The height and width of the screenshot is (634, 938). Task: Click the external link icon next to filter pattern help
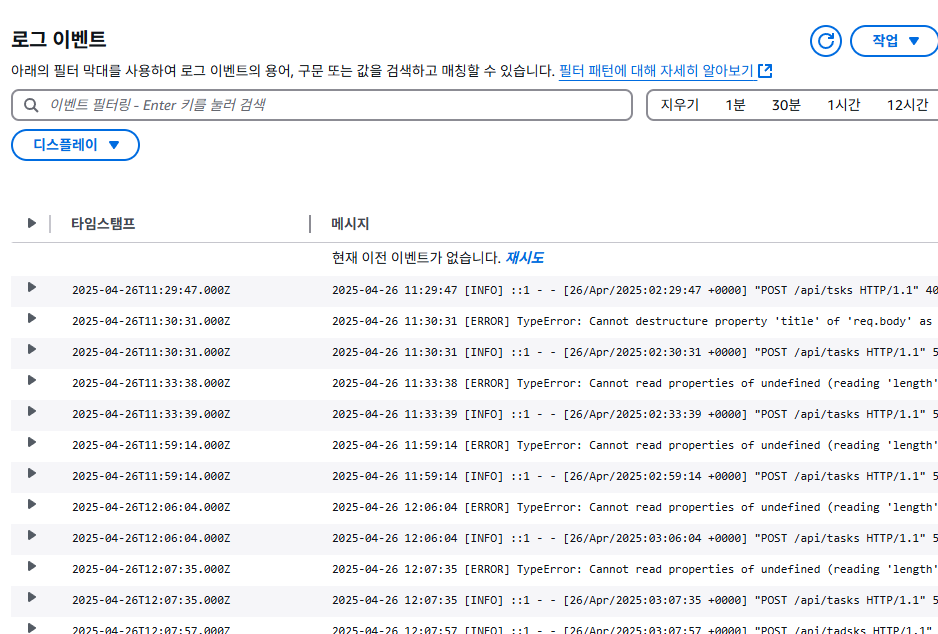click(762, 70)
